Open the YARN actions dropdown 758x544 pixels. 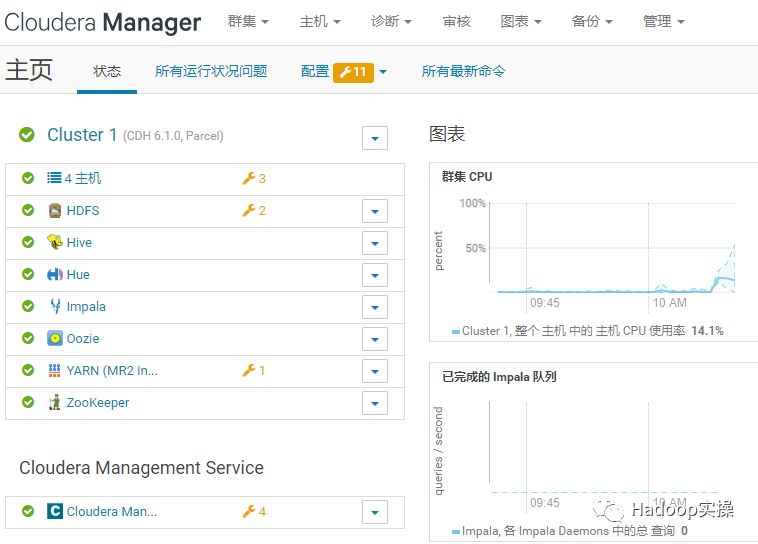[375, 371]
